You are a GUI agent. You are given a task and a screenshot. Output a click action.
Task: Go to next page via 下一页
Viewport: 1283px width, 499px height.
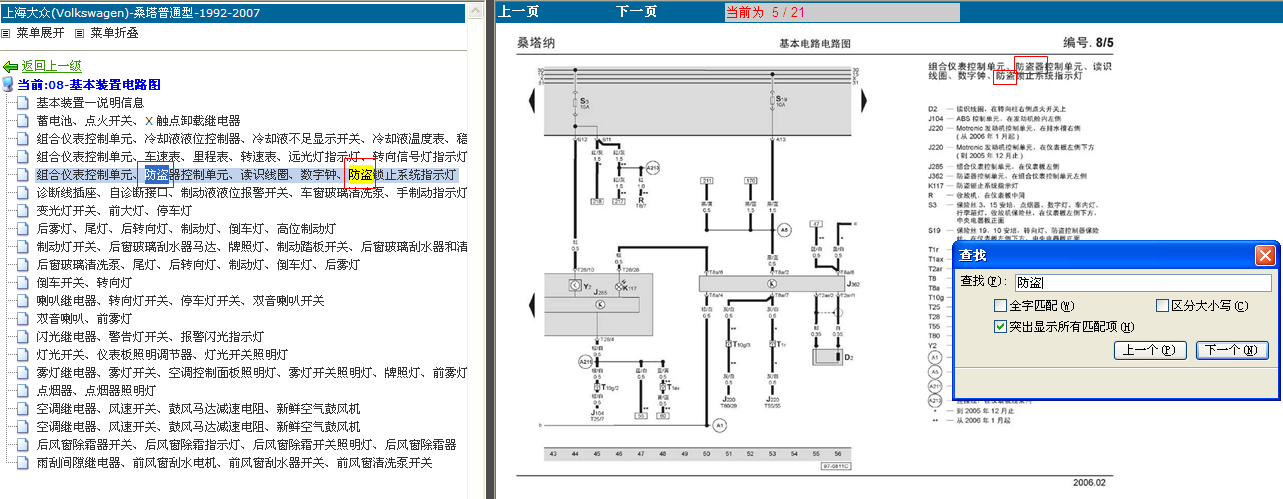(637, 12)
